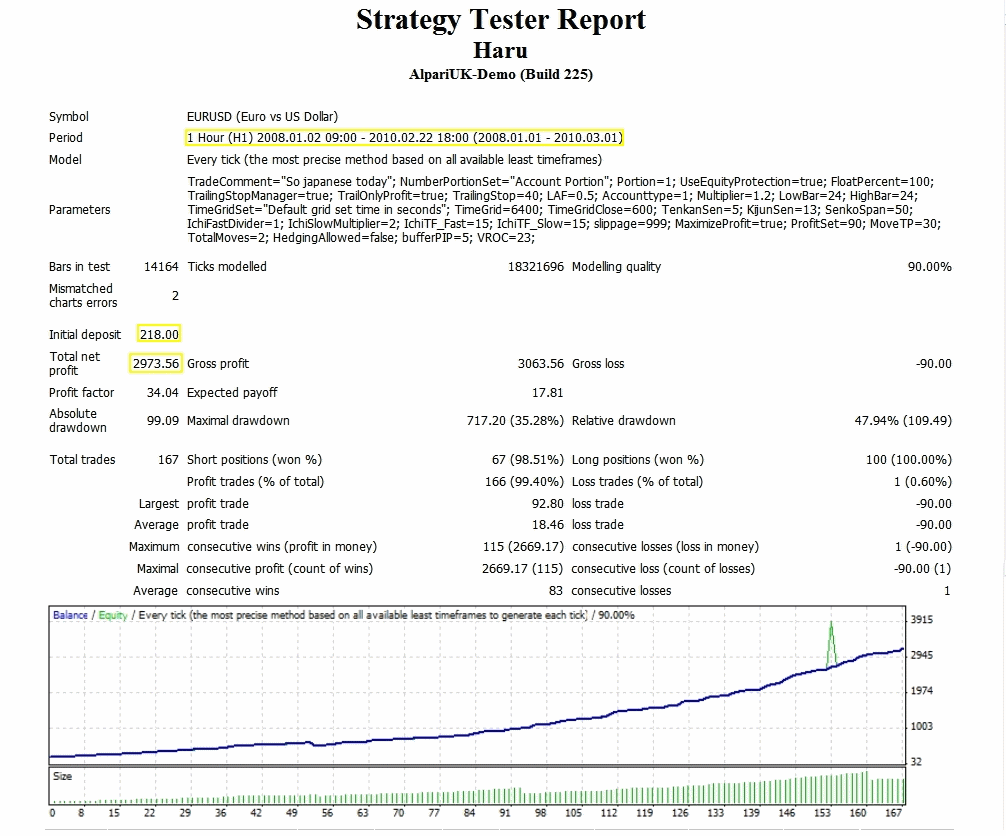Click the Size label in lower chart
Viewport: 1006px width, 836px height.
62,776
